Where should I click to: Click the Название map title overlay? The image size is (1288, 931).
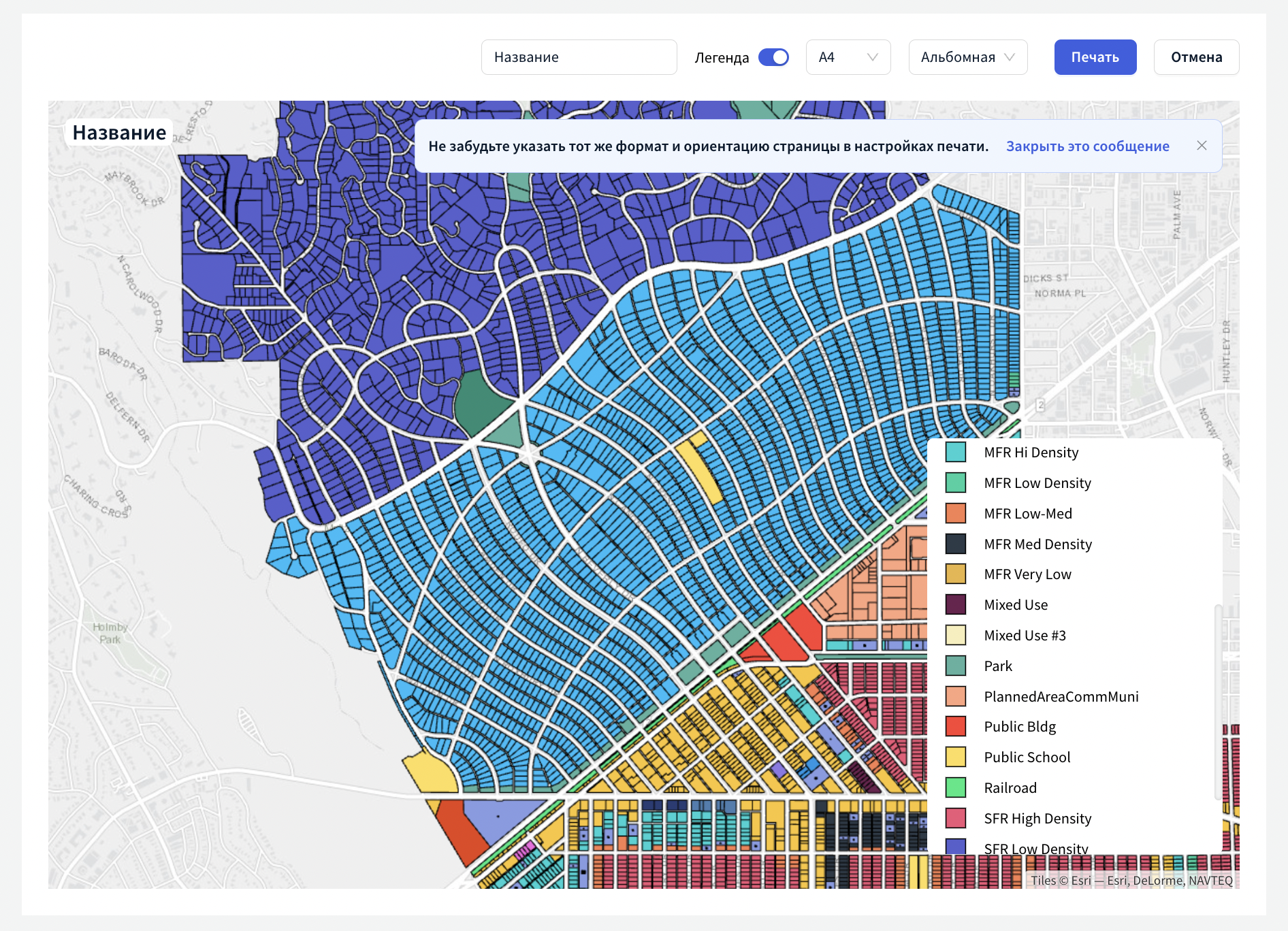point(119,133)
